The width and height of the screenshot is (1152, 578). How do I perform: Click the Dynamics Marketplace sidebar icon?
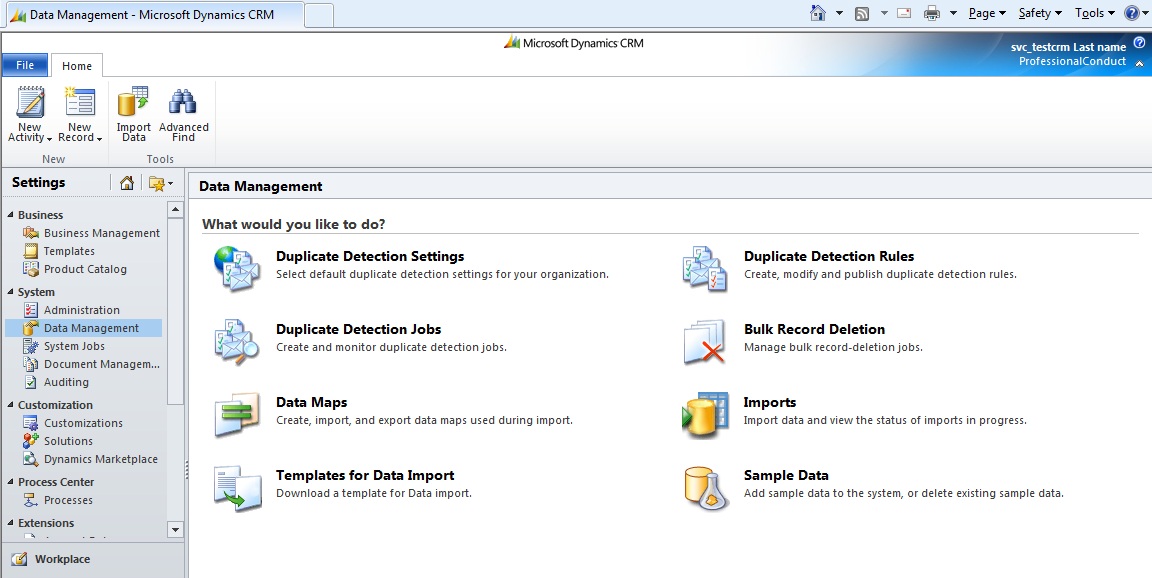31,459
